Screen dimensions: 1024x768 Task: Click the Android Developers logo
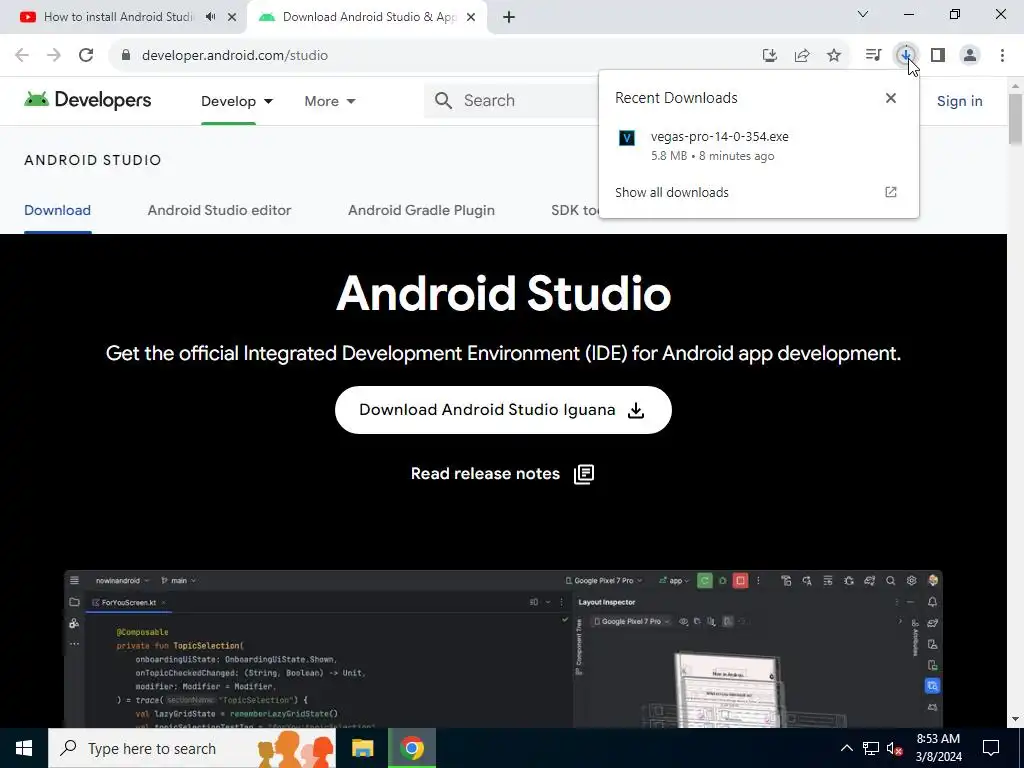click(x=88, y=100)
